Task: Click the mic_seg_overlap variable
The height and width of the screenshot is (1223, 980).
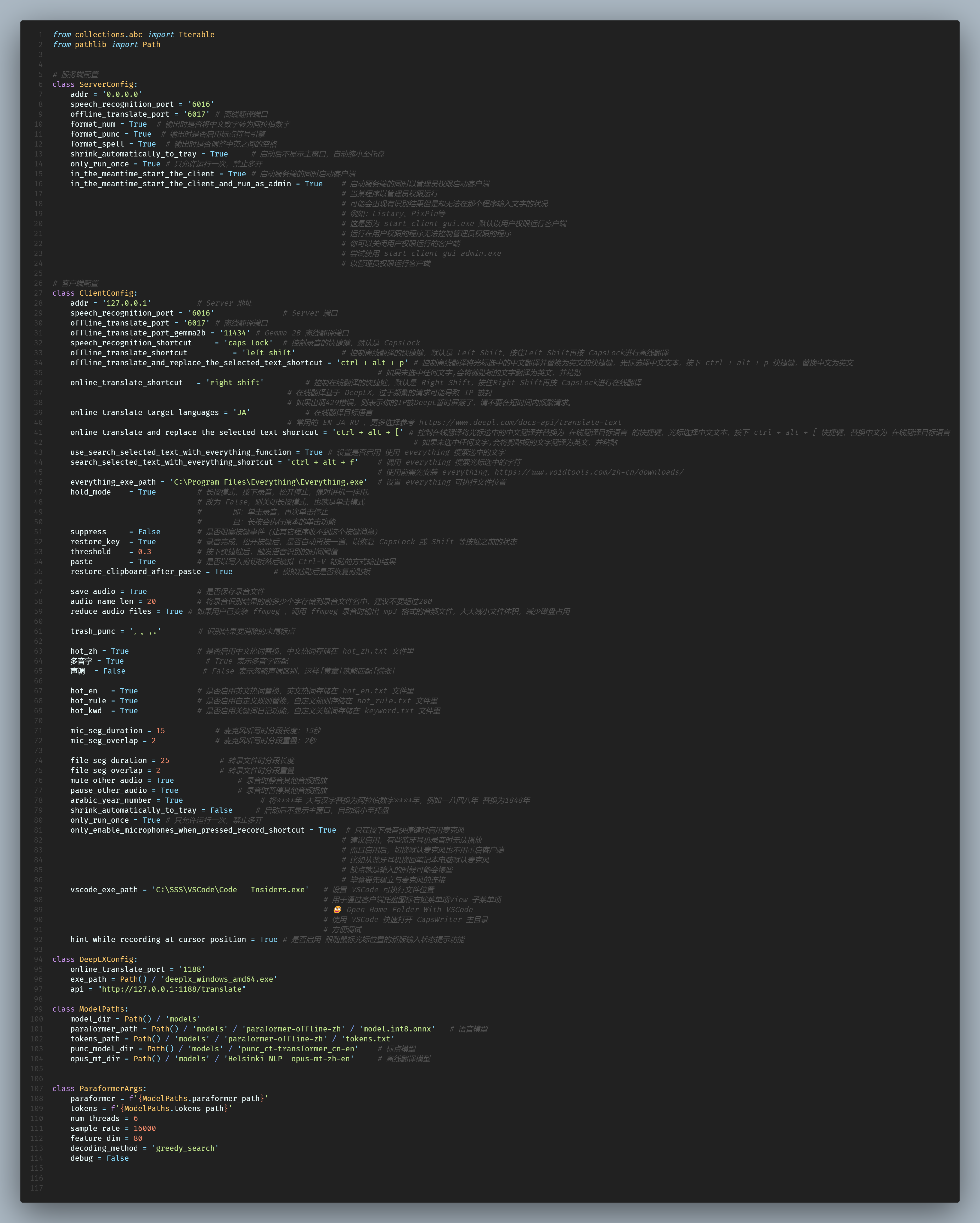Action: coord(104,740)
